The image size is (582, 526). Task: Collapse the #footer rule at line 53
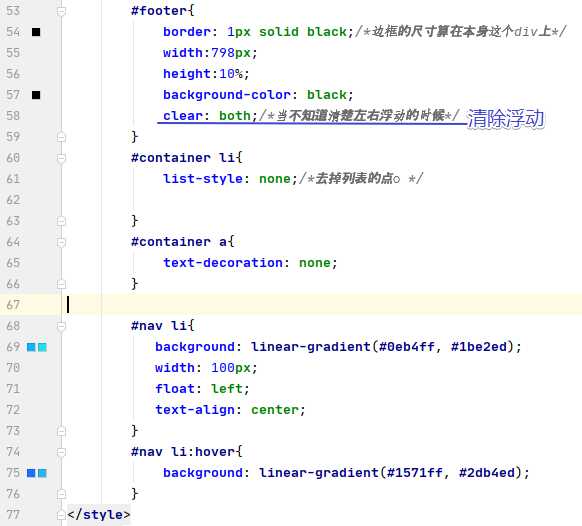click(x=61, y=11)
